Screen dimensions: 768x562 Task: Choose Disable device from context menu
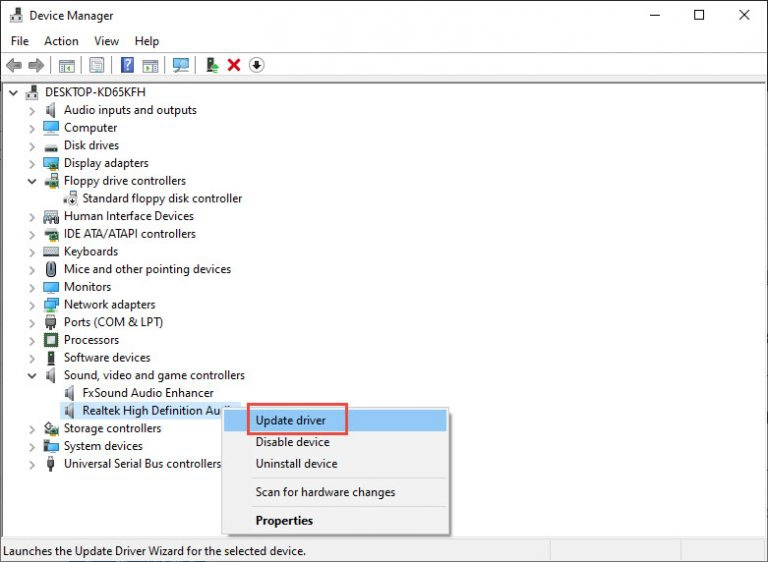tap(335, 442)
